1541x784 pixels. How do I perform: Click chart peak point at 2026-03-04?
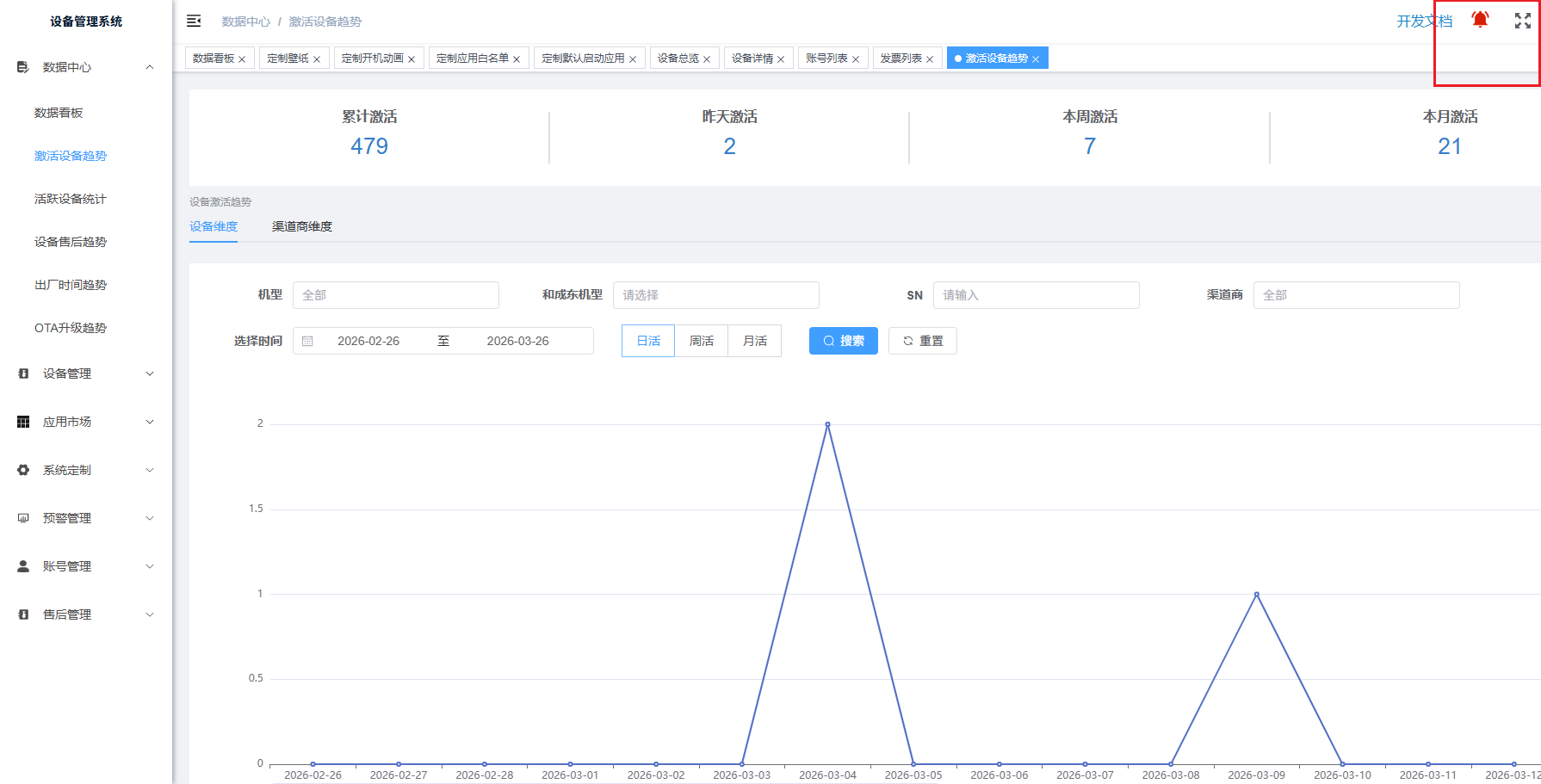point(827,424)
